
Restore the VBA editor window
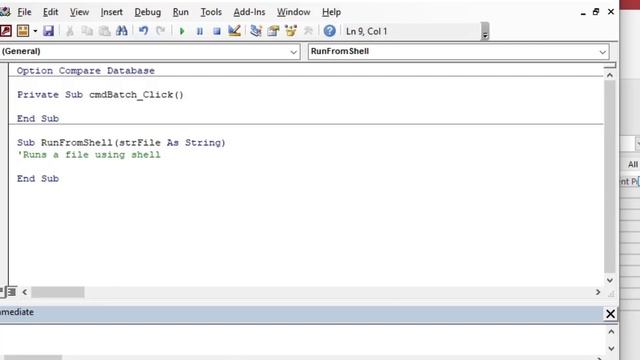click(x=596, y=12)
